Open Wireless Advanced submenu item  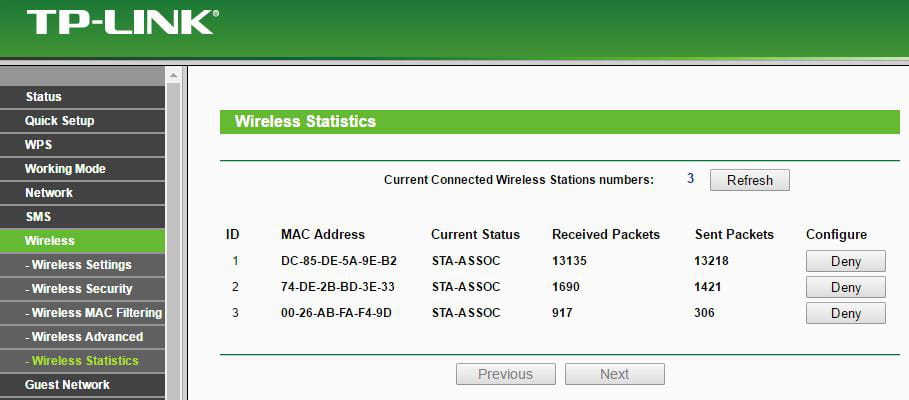(82, 337)
